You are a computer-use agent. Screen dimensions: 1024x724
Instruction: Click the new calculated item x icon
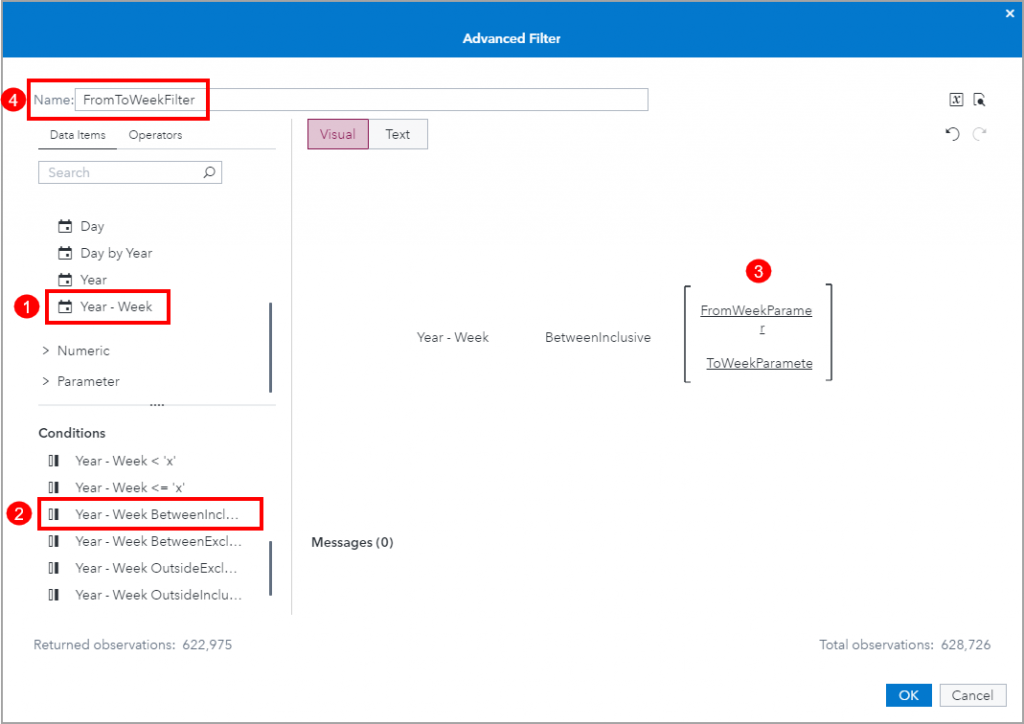click(x=956, y=99)
